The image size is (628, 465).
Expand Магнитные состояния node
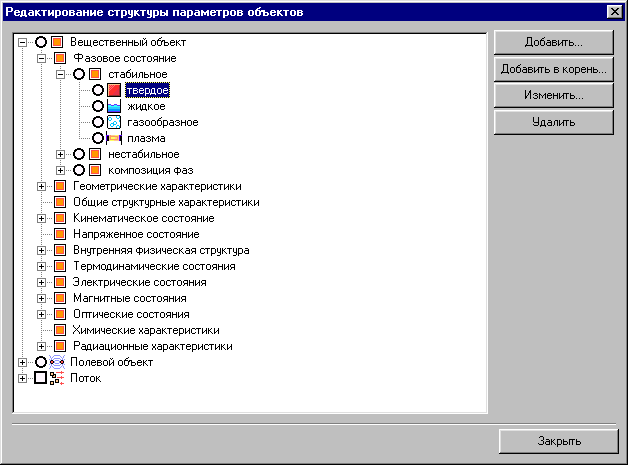(x=41, y=298)
